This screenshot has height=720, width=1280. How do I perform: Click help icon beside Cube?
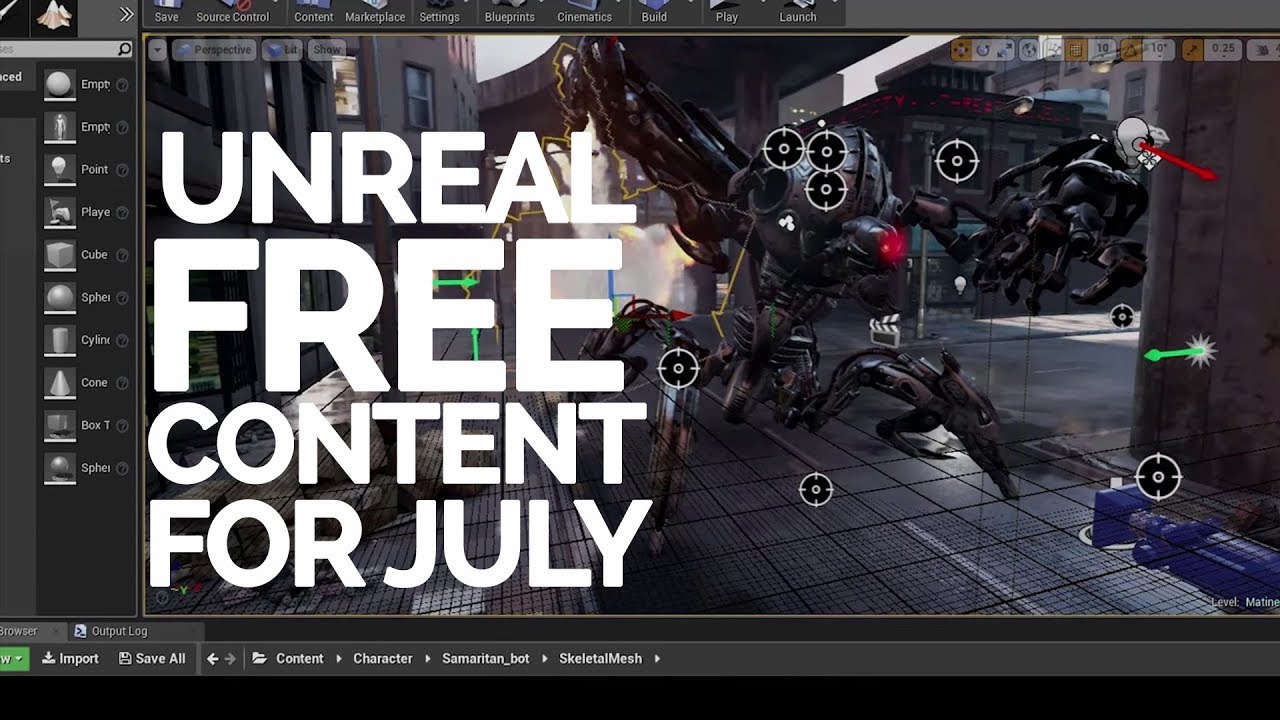(122, 255)
